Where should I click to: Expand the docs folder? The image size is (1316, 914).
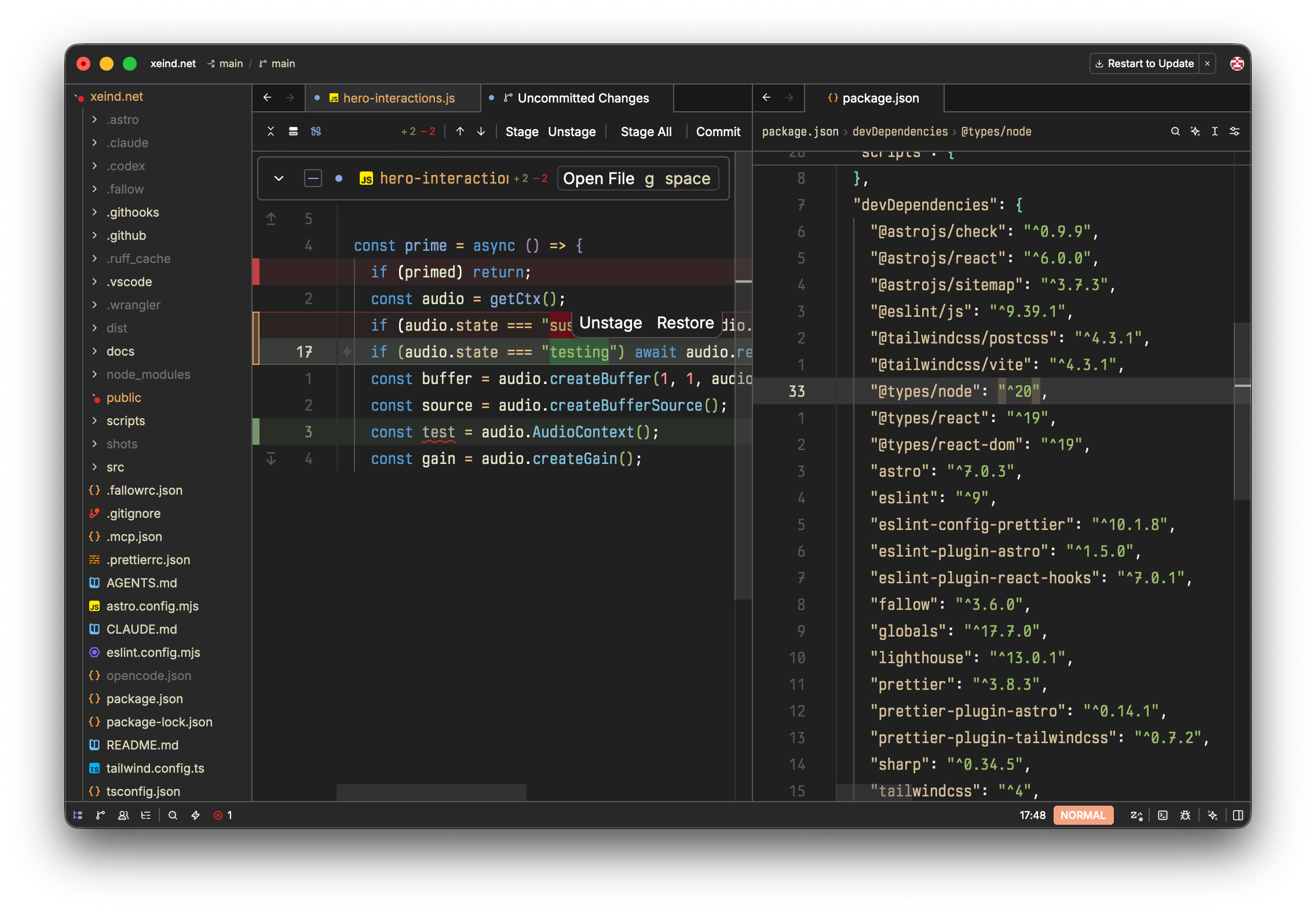[x=94, y=351]
